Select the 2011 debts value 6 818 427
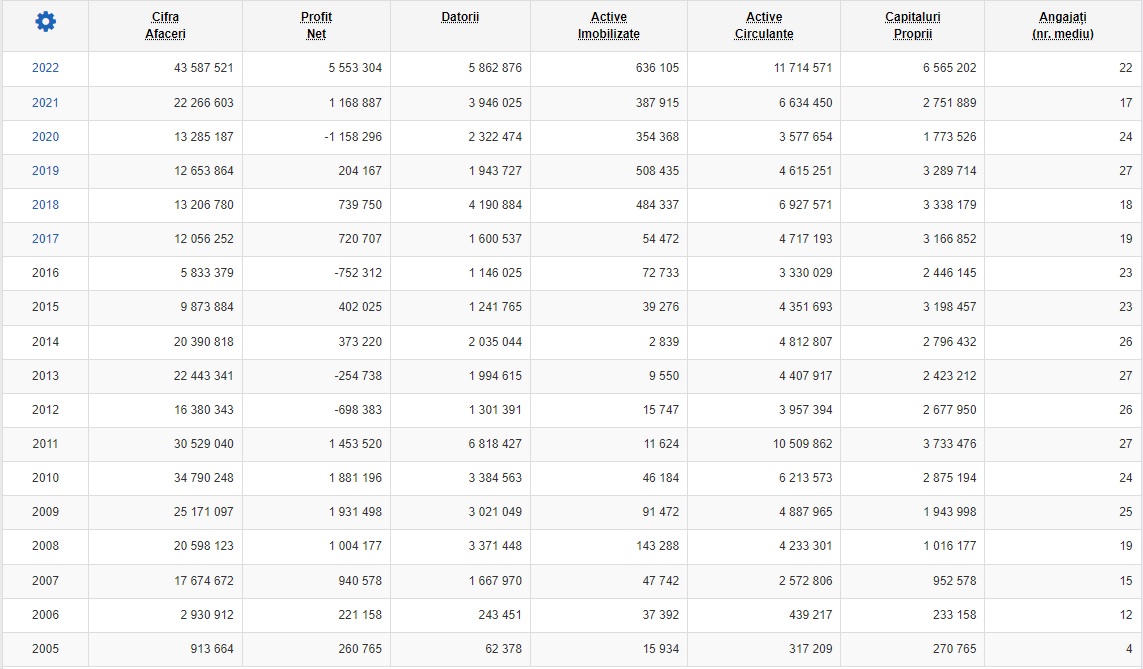 point(495,444)
